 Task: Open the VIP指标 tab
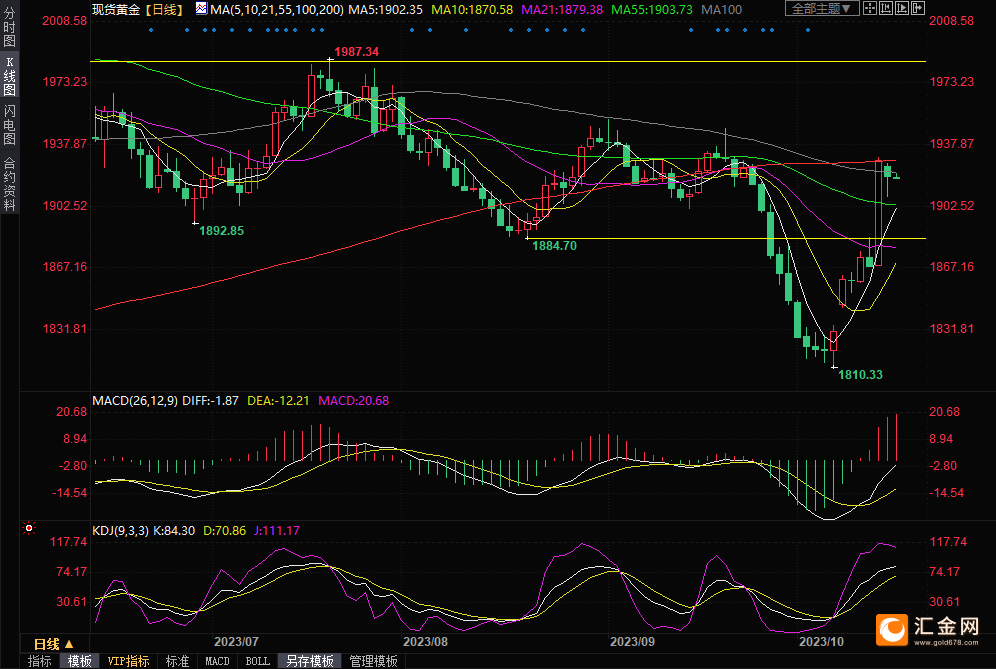(x=128, y=661)
